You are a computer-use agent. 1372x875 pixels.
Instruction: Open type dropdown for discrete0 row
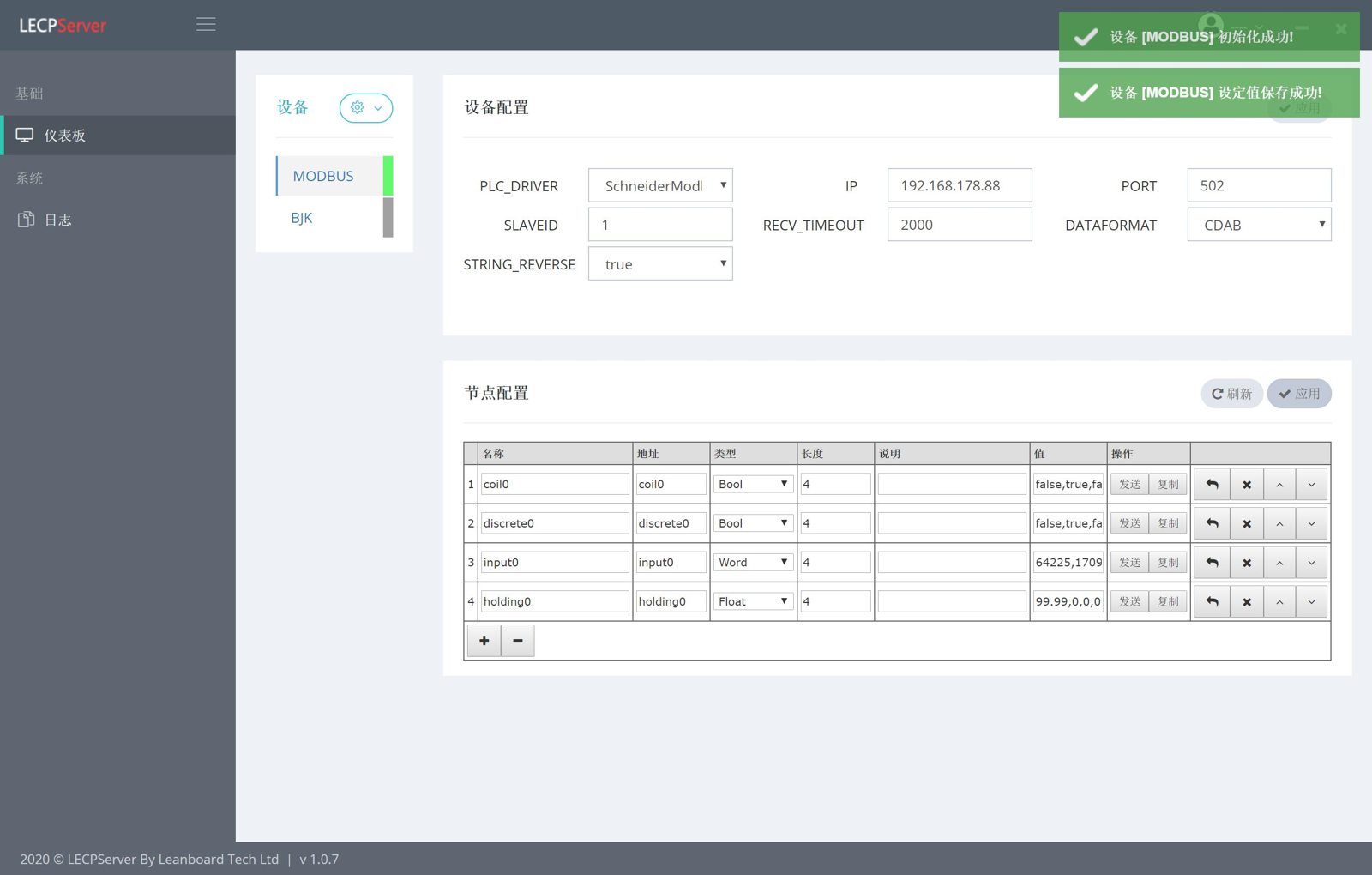coord(753,523)
